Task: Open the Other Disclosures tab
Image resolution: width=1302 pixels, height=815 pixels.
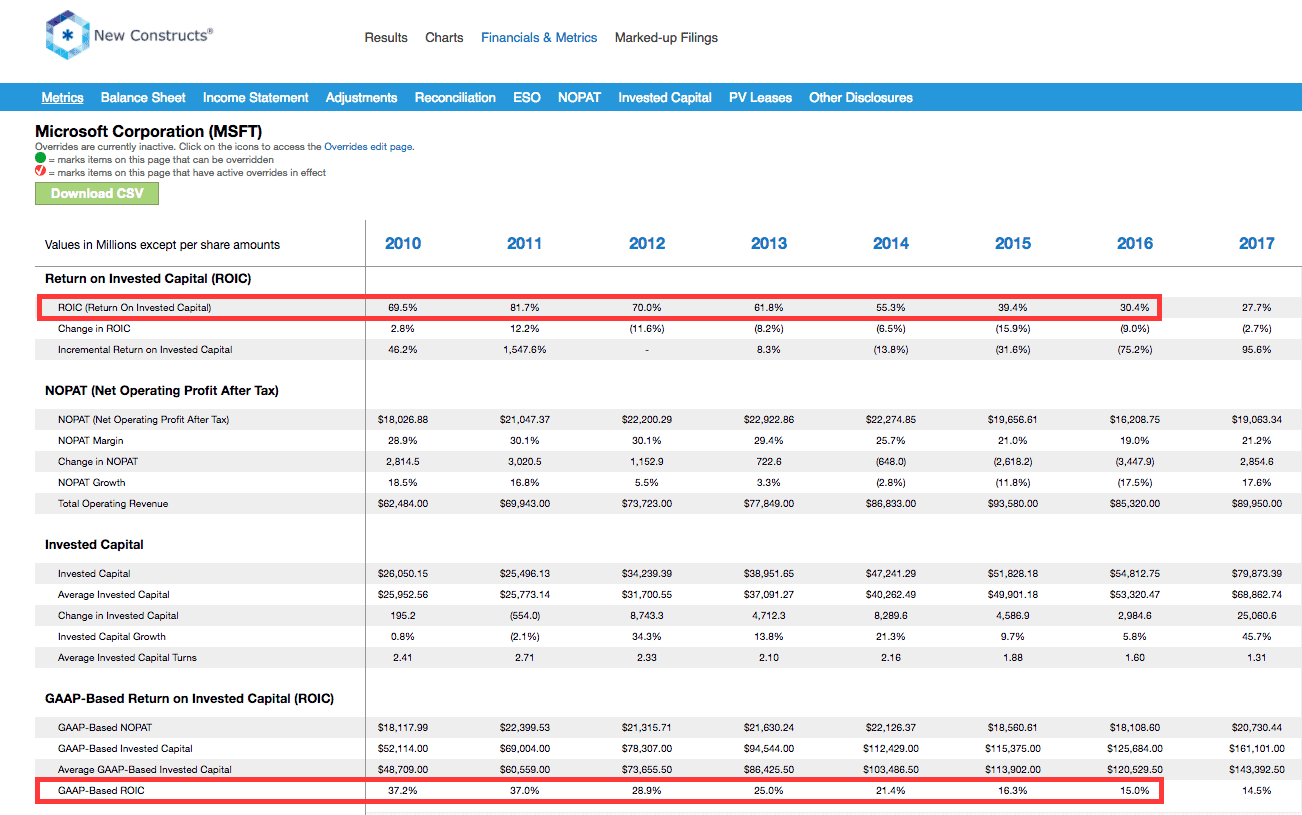Action: coord(861,98)
